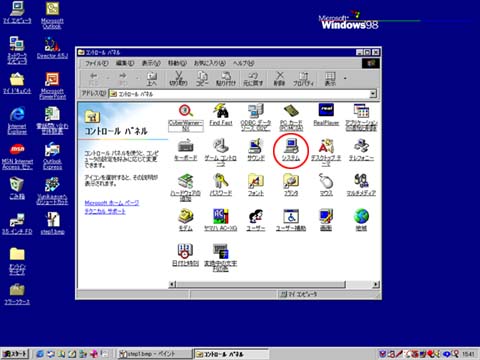Open the ODBC data sources icon
The height and width of the screenshot is (360, 480).
256,117
